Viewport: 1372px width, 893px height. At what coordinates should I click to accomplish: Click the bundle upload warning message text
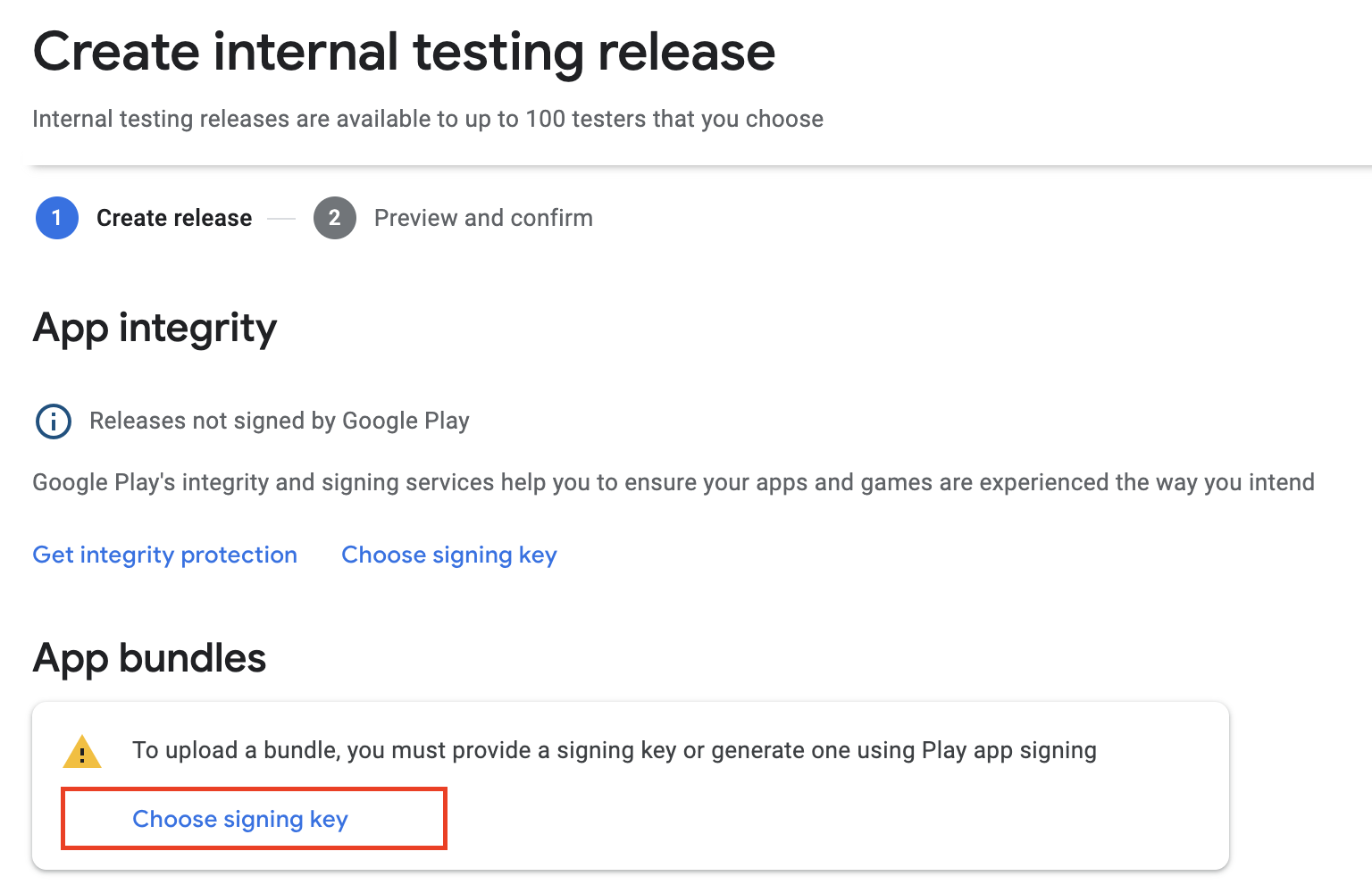tap(615, 750)
